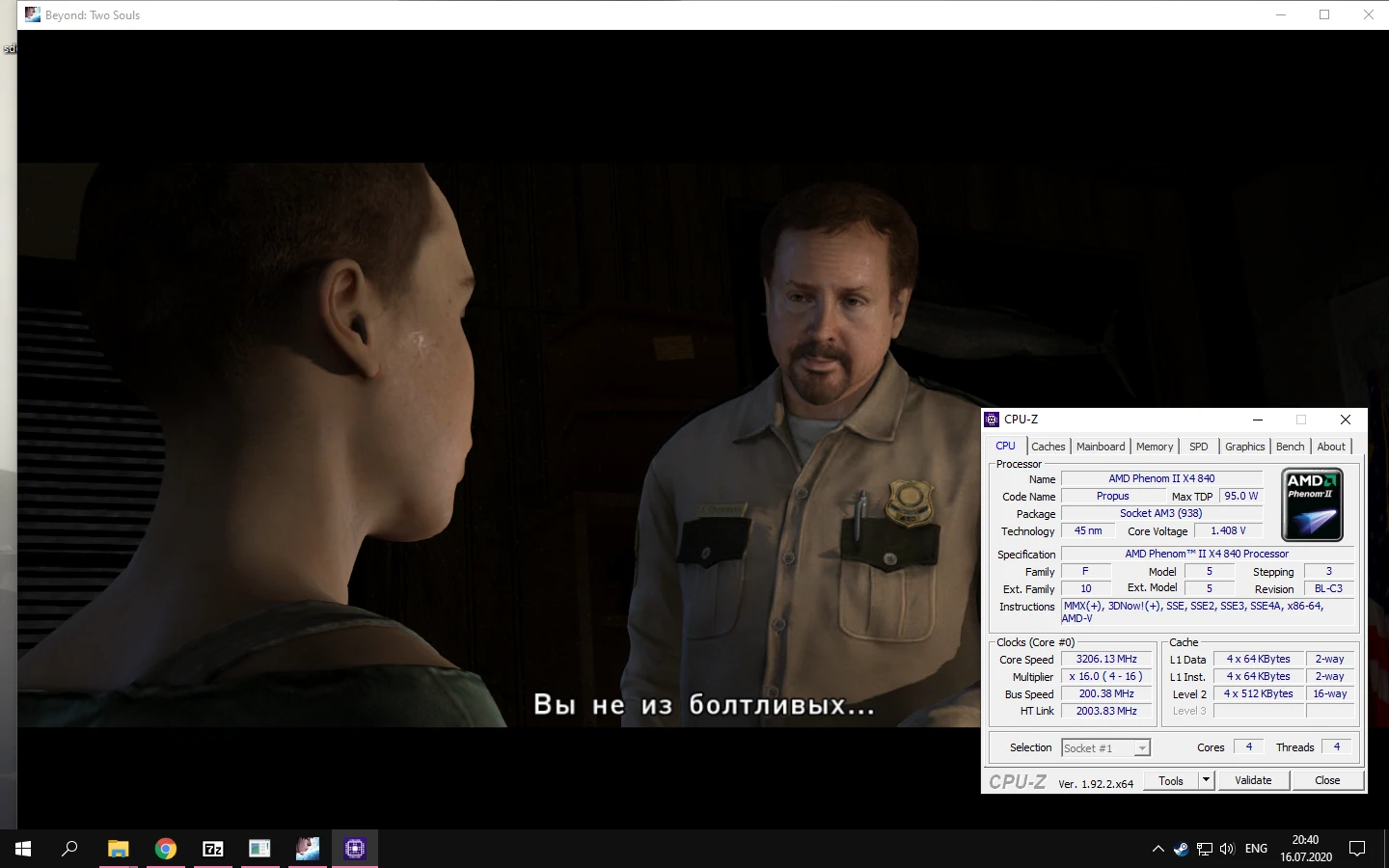Expand hidden icons with the tray chevron
Image resolution: width=1389 pixels, height=868 pixels.
pyautogui.click(x=1158, y=849)
